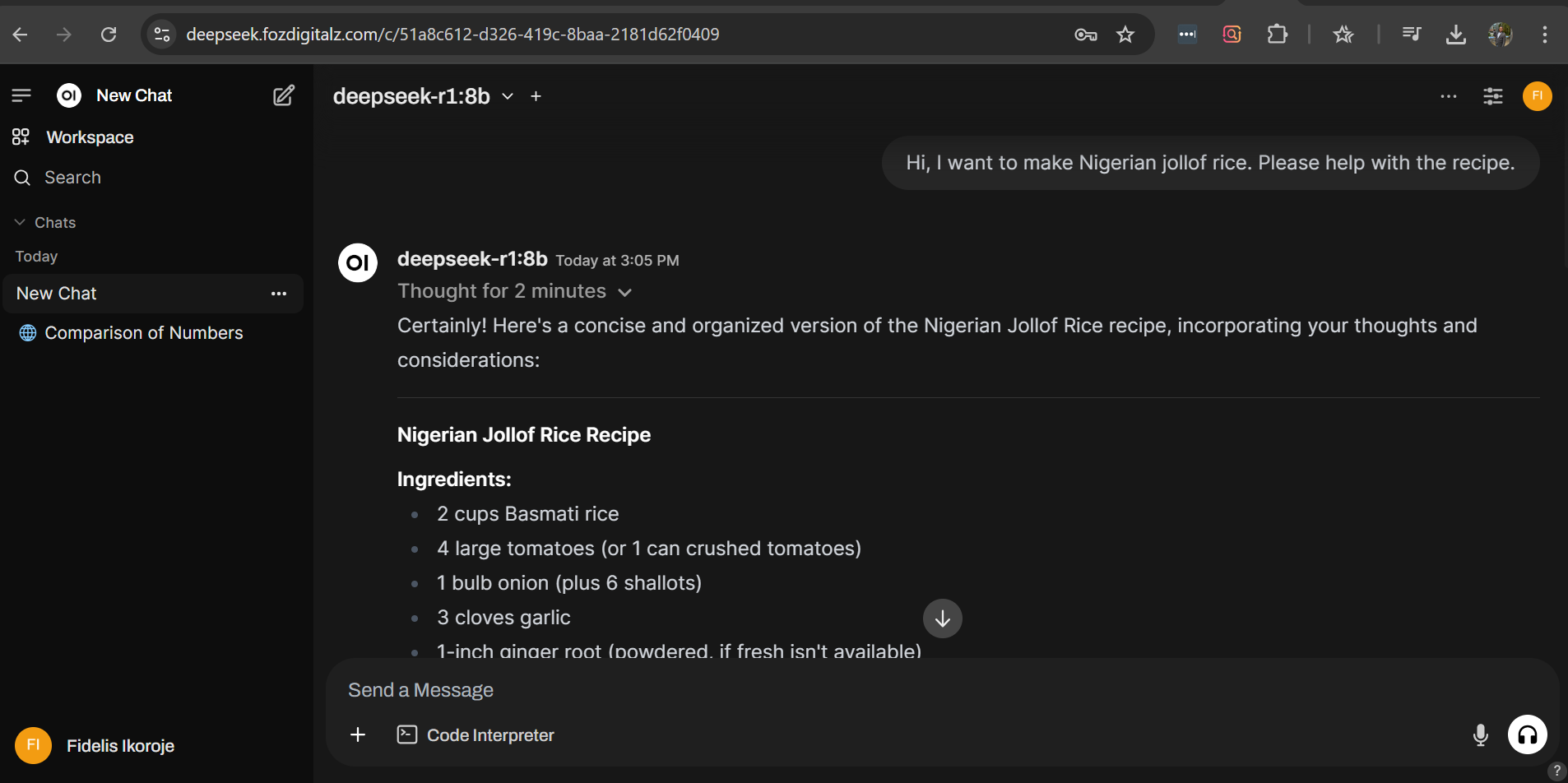Image resolution: width=1568 pixels, height=783 pixels.
Task: Toggle Code Interpreter
Action: tap(476, 735)
